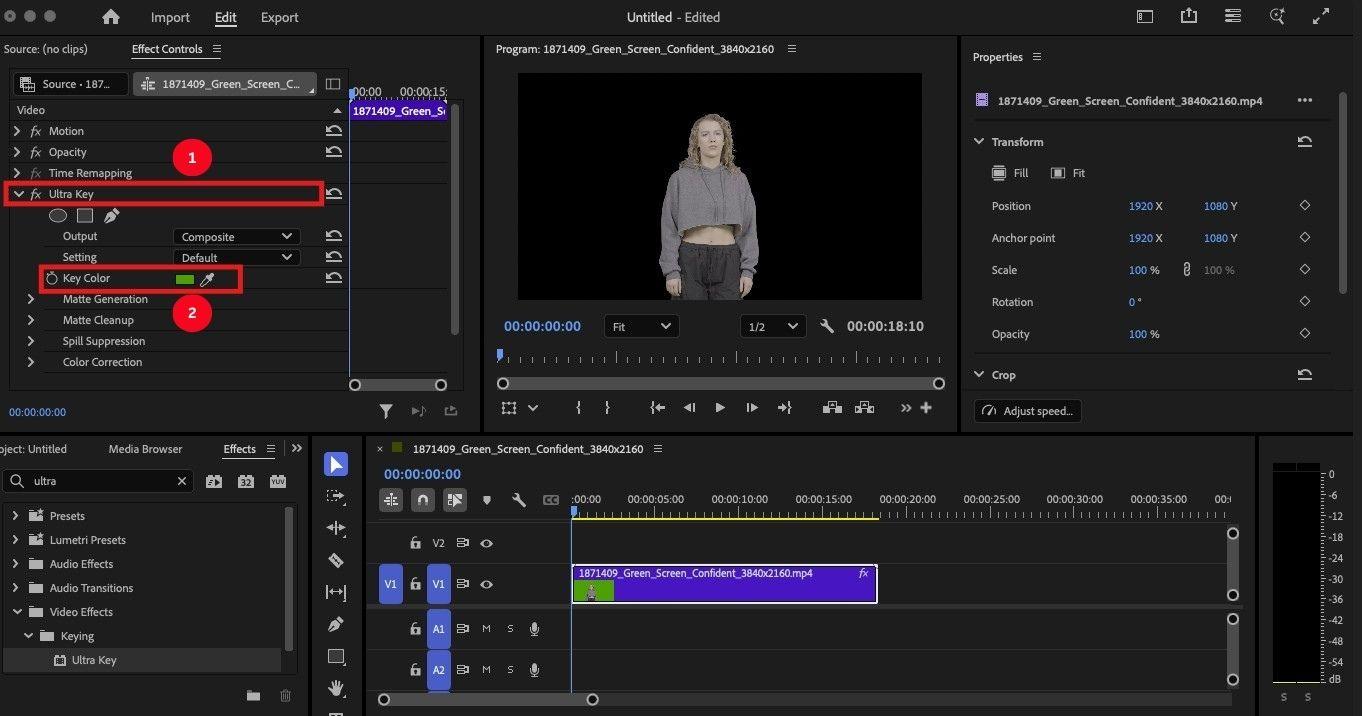
Task: Expand Matte Generation settings
Action: point(31,299)
